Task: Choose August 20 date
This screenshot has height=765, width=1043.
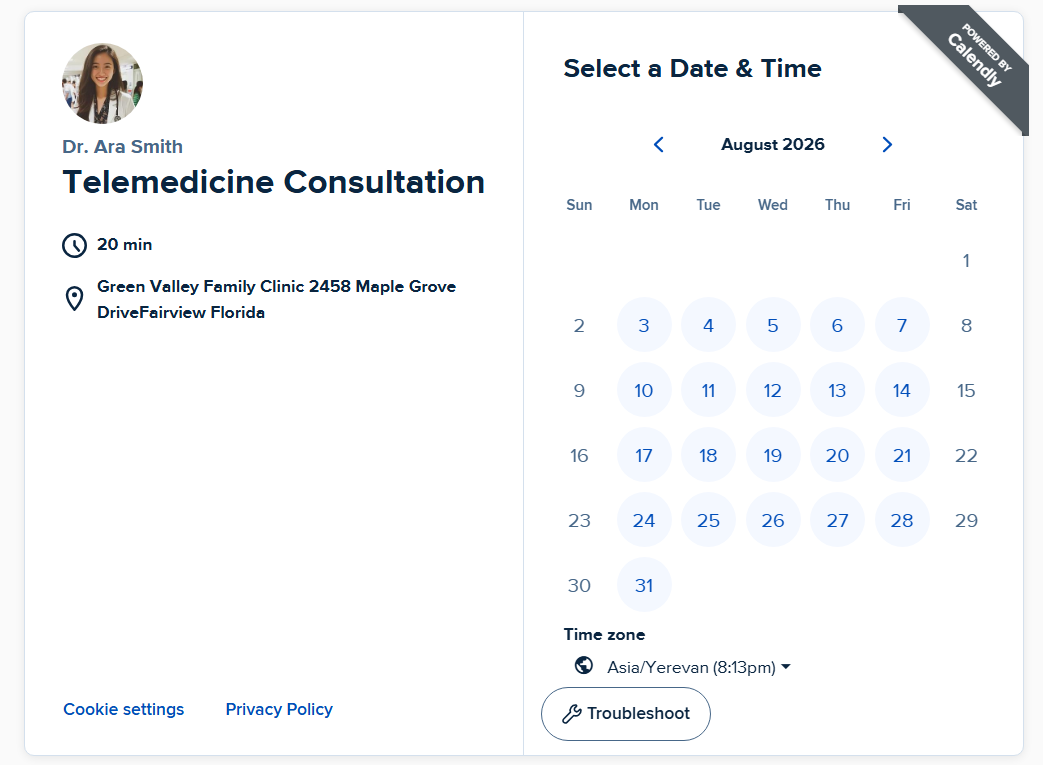Action: pyautogui.click(x=837, y=456)
